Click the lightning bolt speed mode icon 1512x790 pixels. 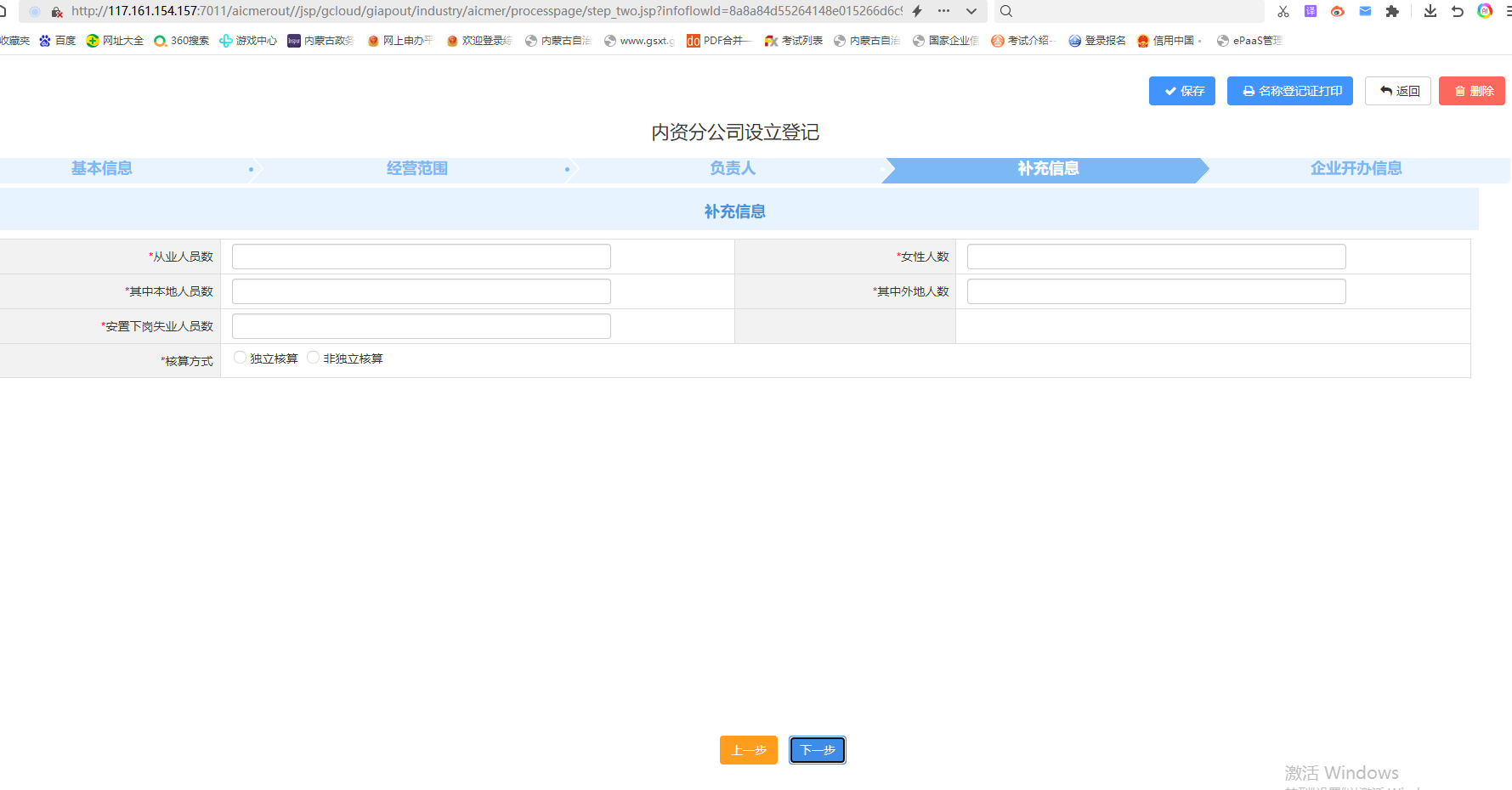pos(917,11)
